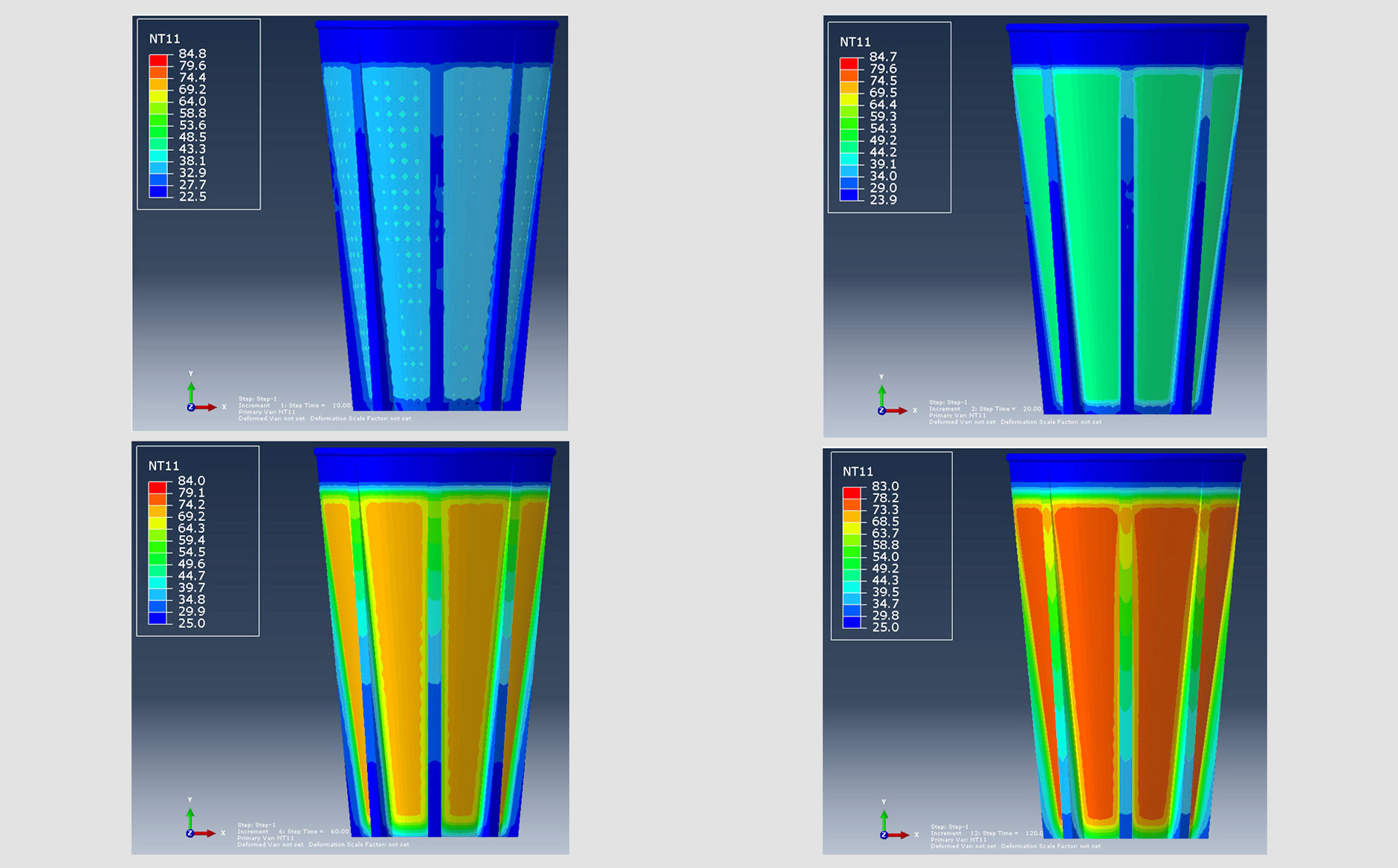Screen dimensions: 1398x868
Task: Click legend value 73.3
Action: click(886, 510)
